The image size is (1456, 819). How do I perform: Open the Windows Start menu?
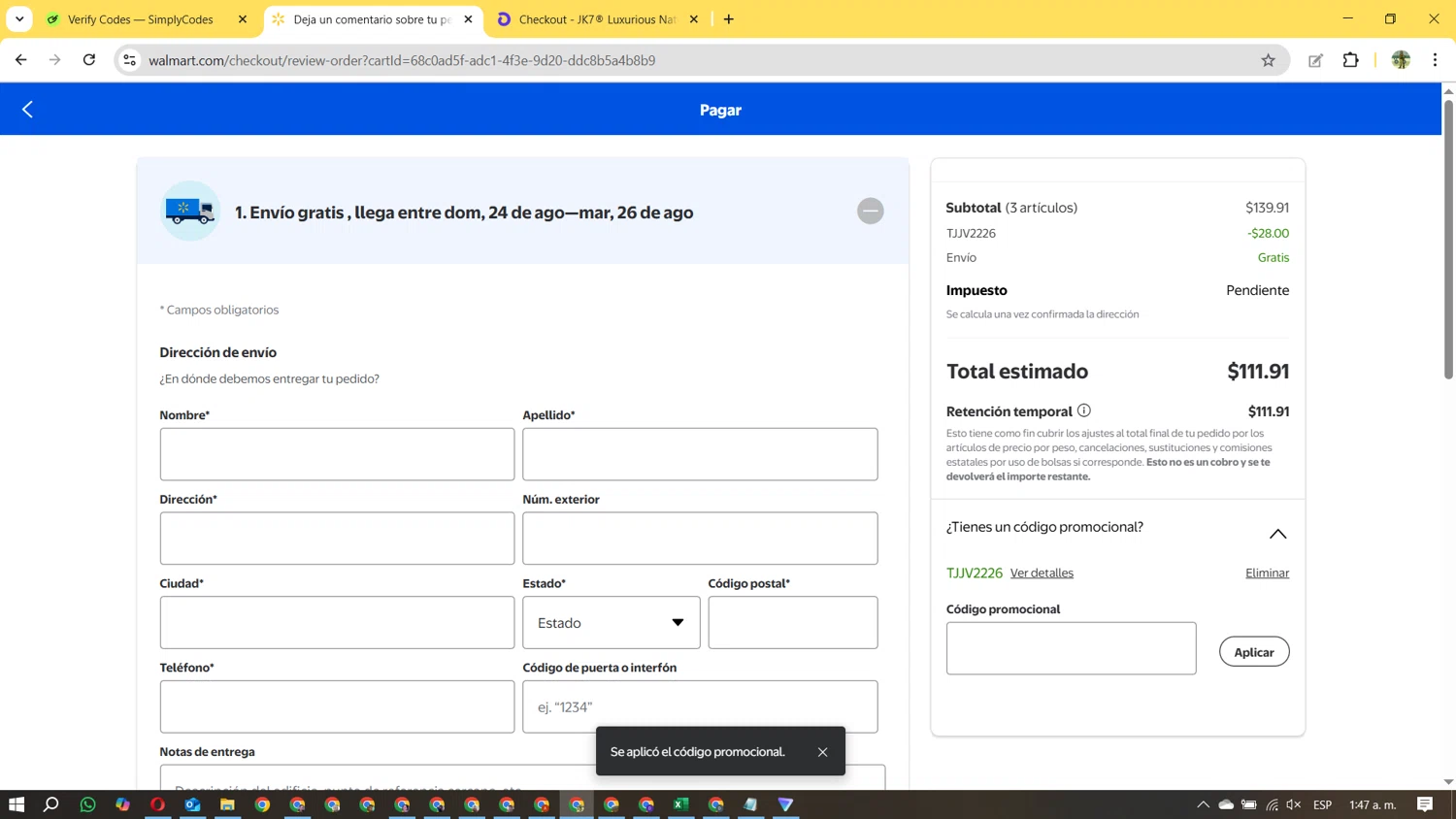click(x=17, y=804)
